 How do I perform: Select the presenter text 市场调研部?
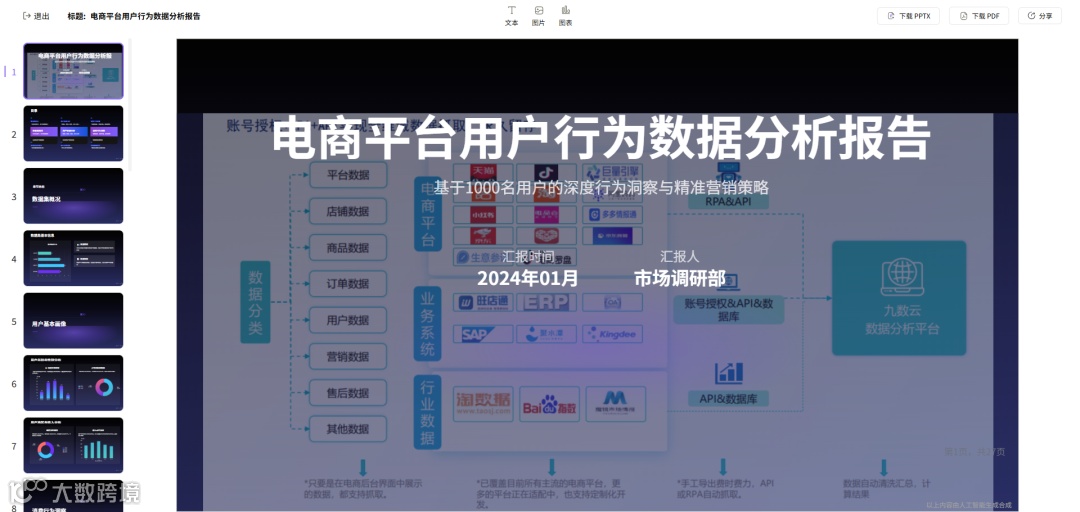click(x=680, y=278)
